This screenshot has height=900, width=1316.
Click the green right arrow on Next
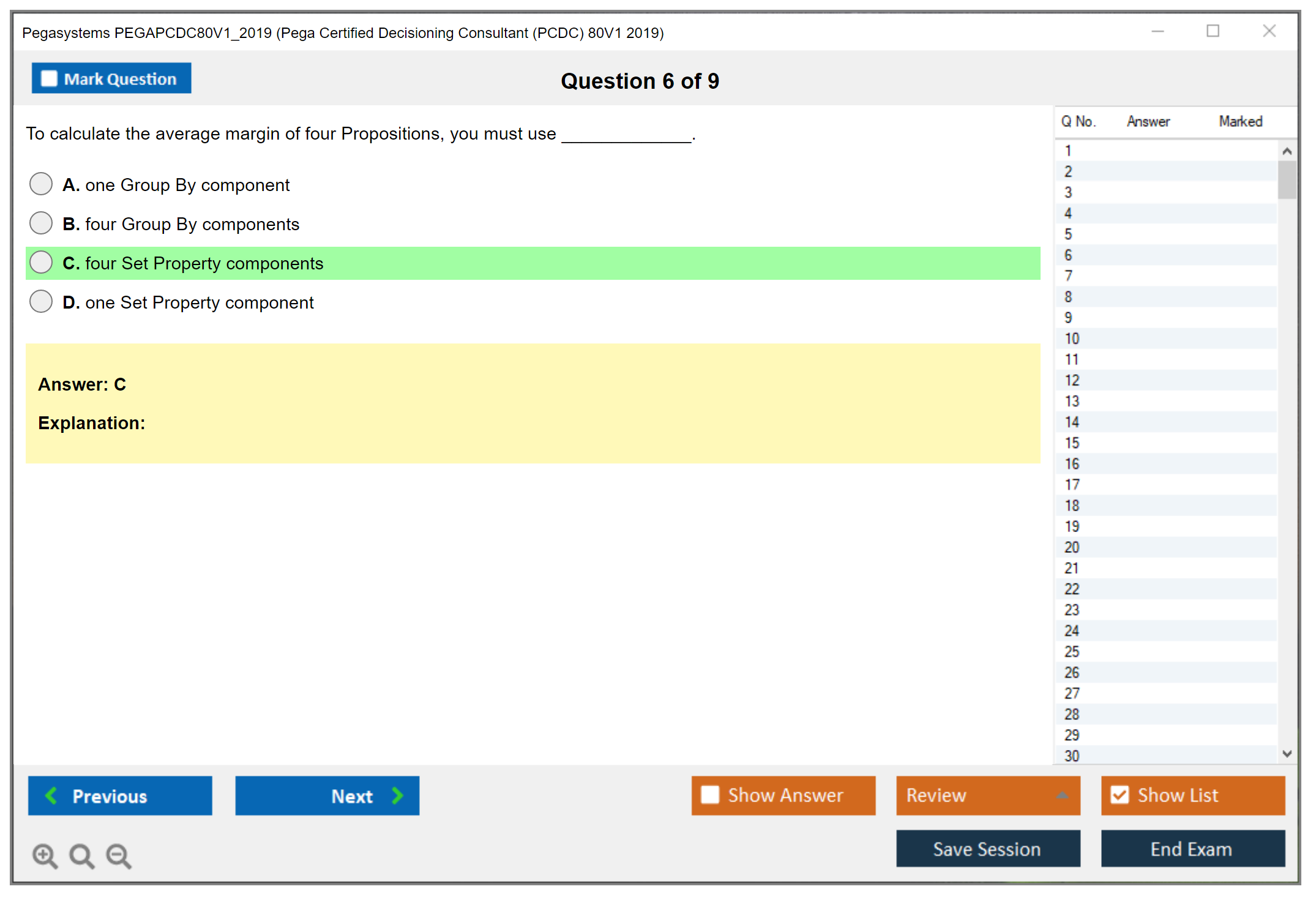(397, 795)
